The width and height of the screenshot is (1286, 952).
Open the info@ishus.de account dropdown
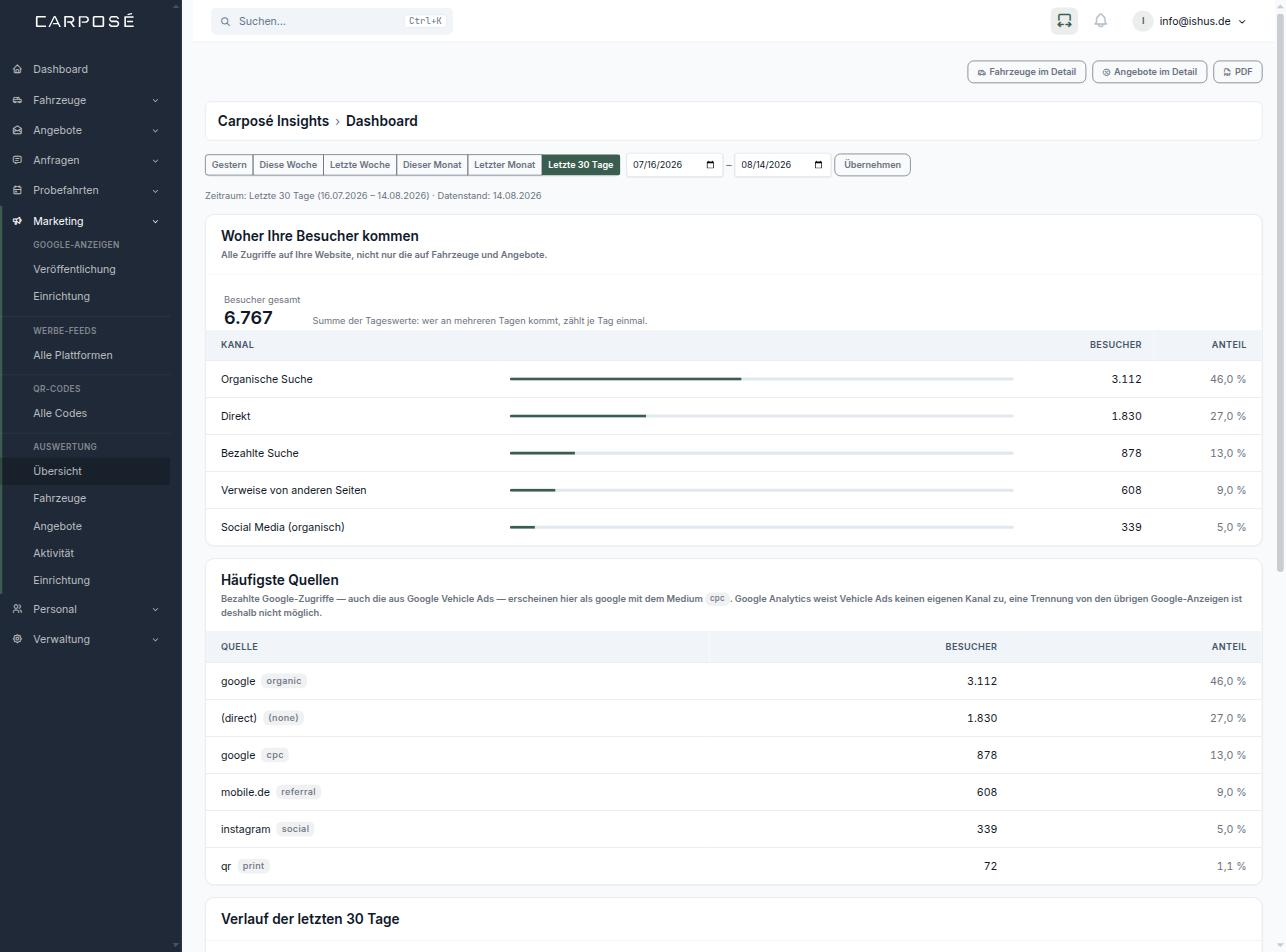[1190, 21]
